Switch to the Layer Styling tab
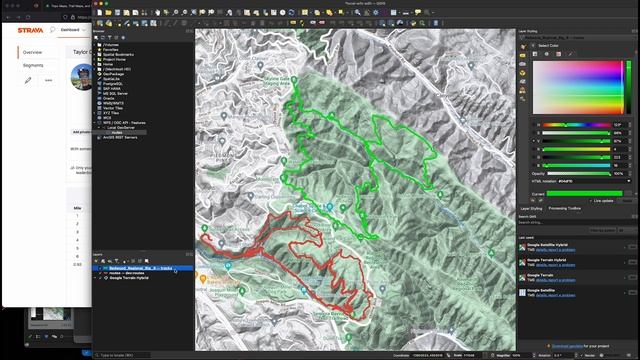The height and width of the screenshot is (360, 640). [531, 209]
